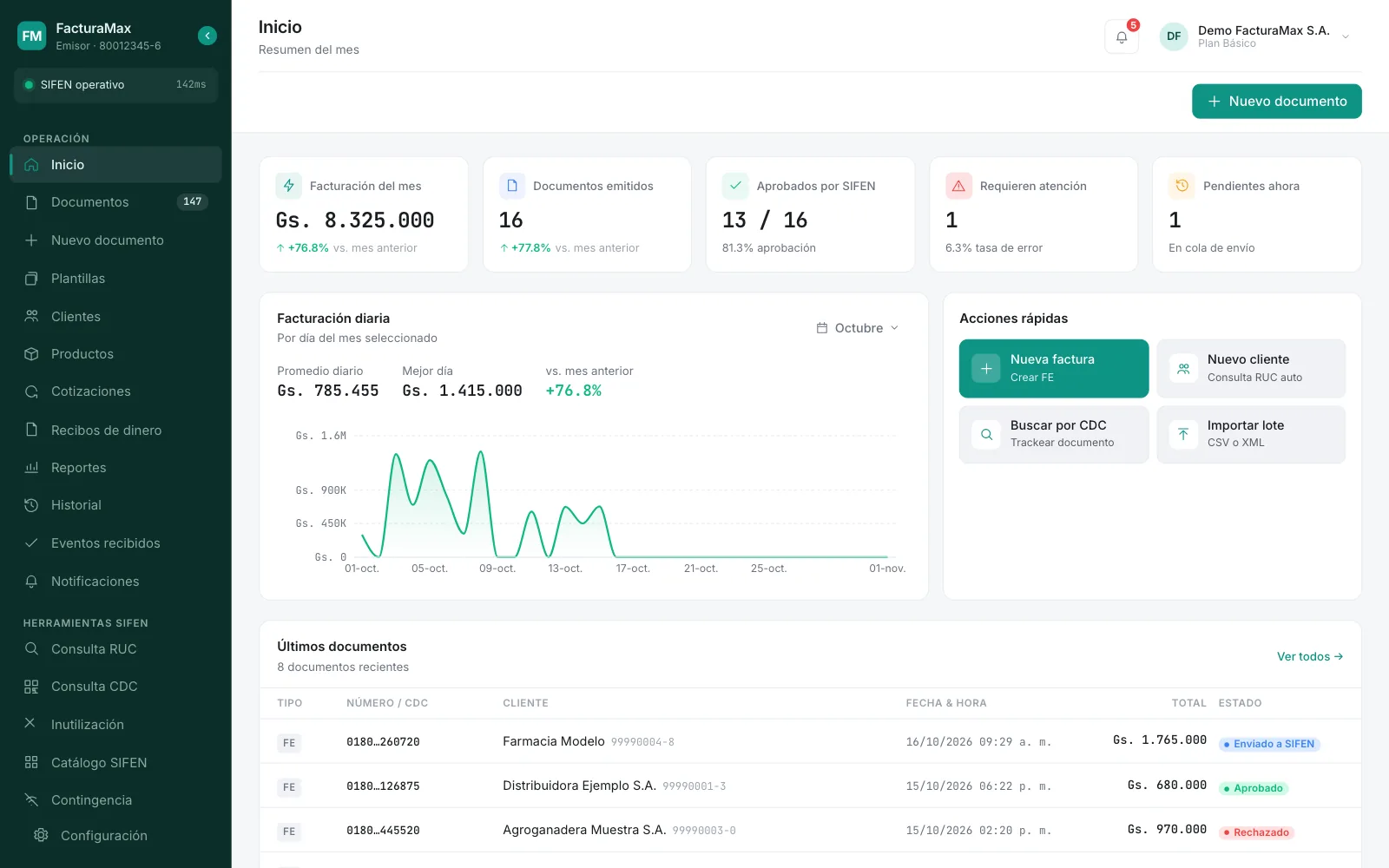The height and width of the screenshot is (868, 1389).
Task: Click the Agroganadera Muestra S.A. client name
Action: coord(584,830)
